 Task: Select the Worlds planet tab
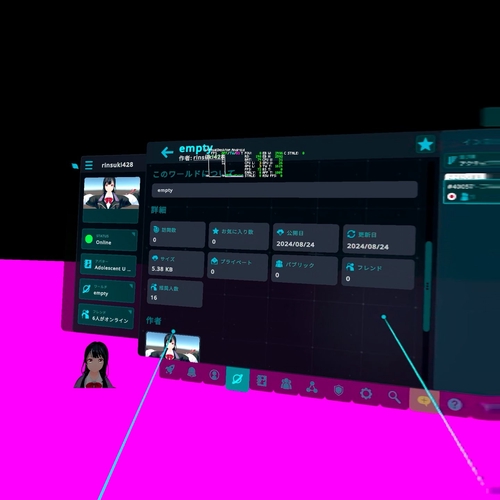click(237, 379)
